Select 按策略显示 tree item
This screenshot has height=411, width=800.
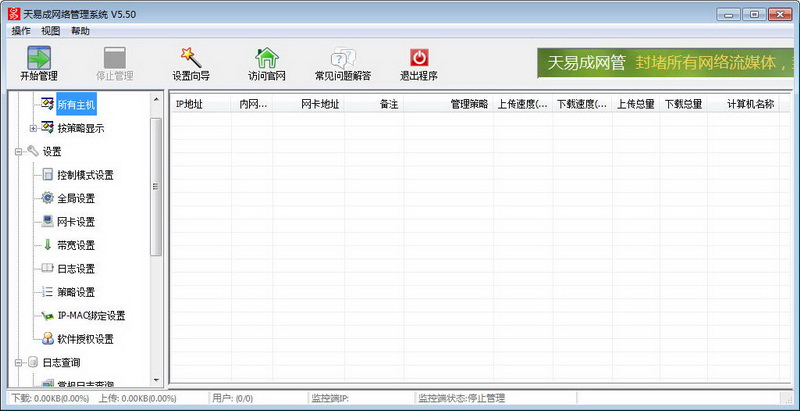[x=81, y=129]
